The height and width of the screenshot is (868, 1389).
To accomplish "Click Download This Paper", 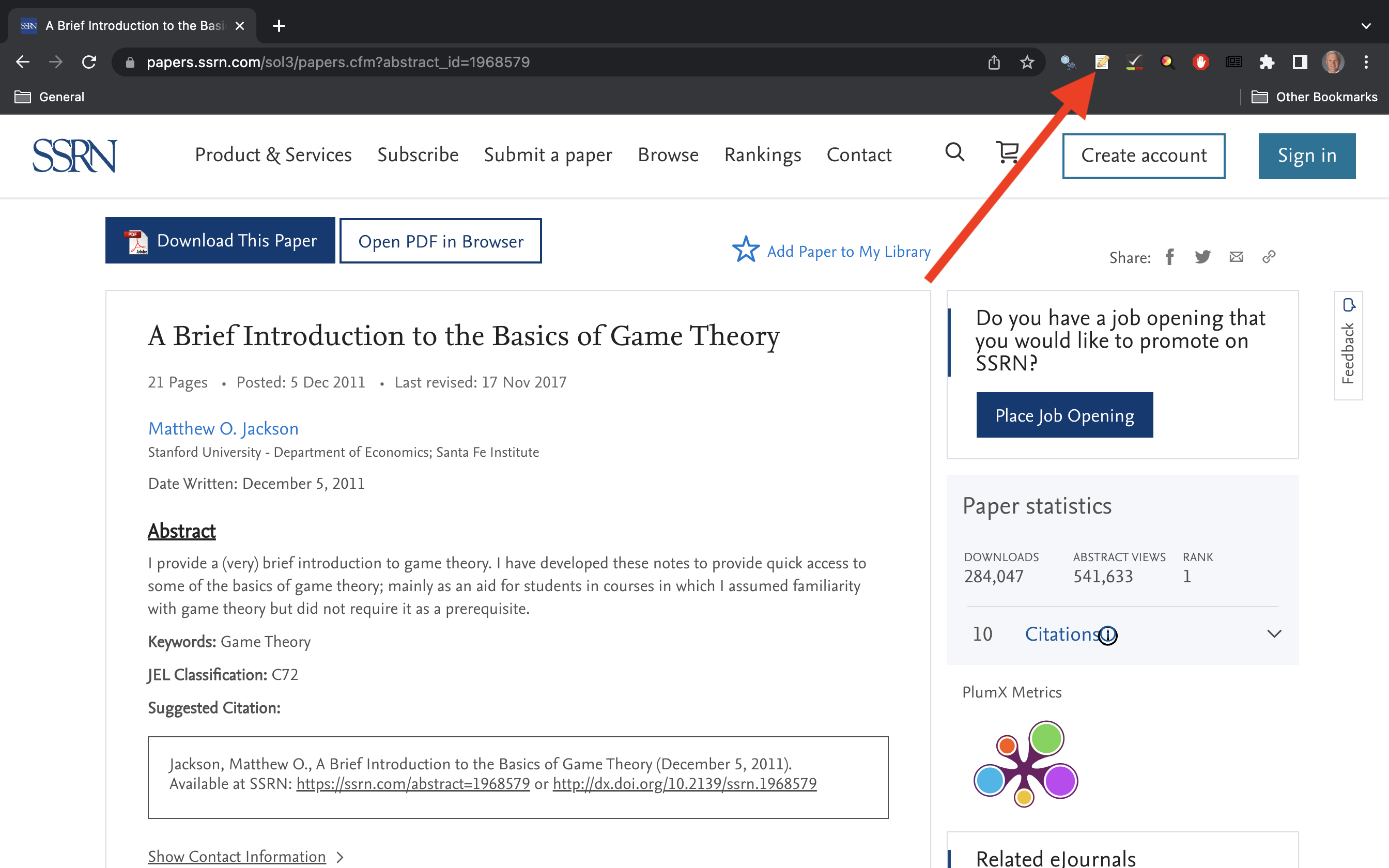I will tap(220, 240).
